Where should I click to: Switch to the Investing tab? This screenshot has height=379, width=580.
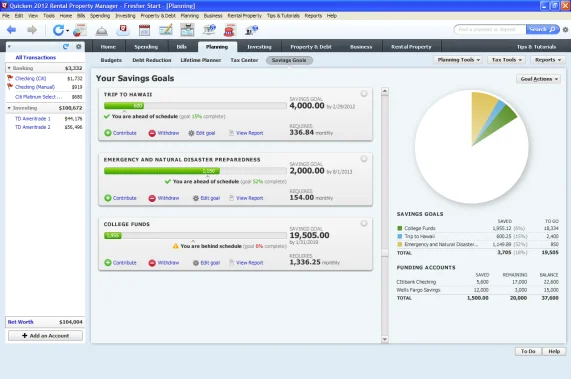click(259, 47)
